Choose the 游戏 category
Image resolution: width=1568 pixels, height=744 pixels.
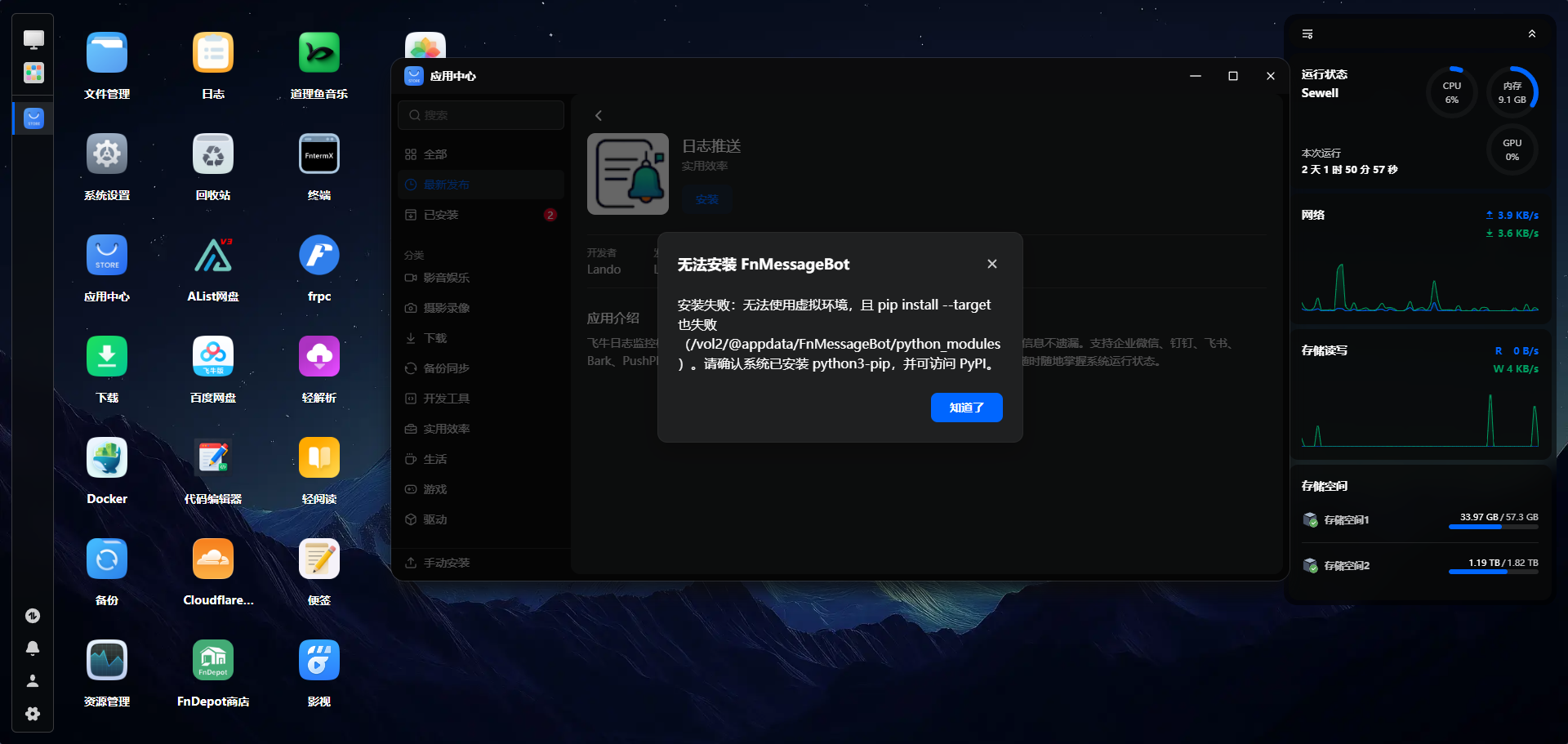click(x=481, y=489)
